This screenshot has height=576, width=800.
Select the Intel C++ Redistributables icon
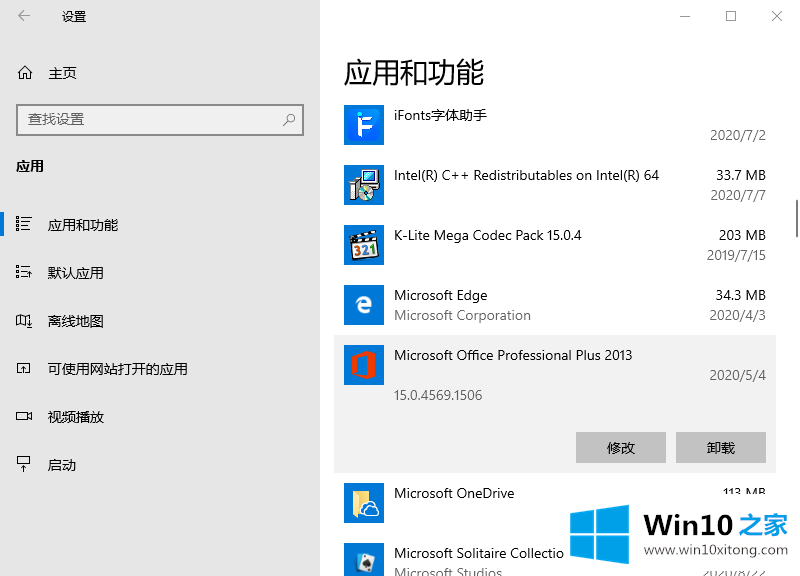(x=364, y=185)
